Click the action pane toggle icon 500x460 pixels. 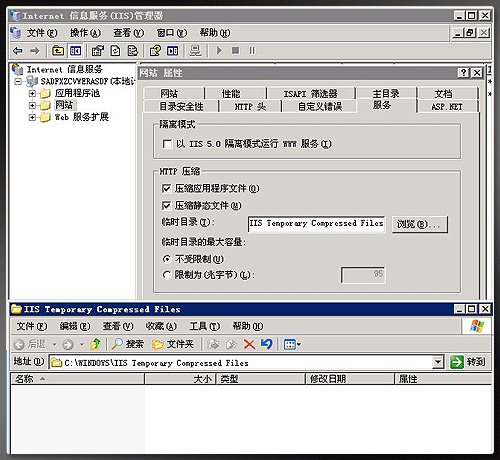172,51
